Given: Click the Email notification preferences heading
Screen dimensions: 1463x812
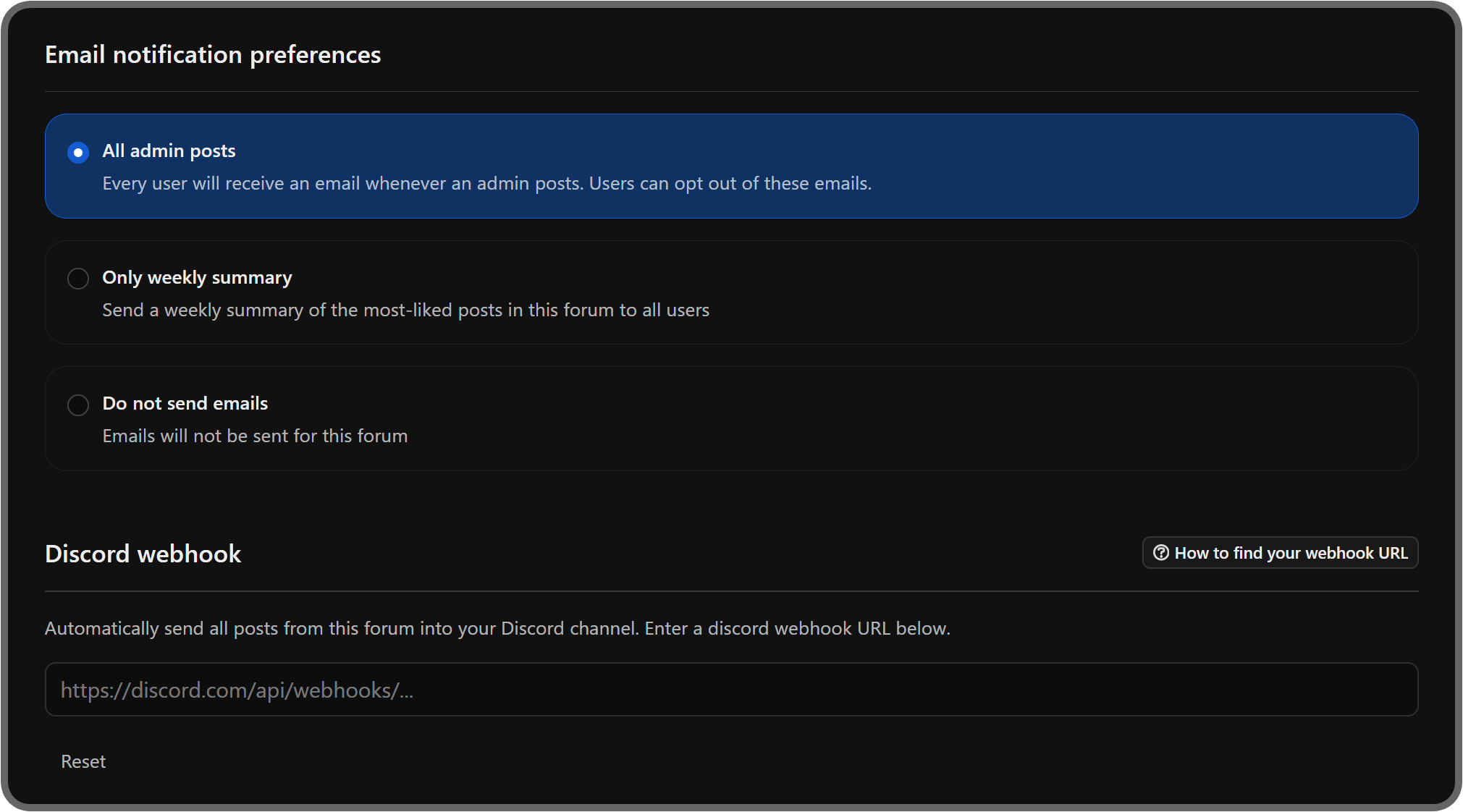Looking at the screenshot, I should coord(213,54).
